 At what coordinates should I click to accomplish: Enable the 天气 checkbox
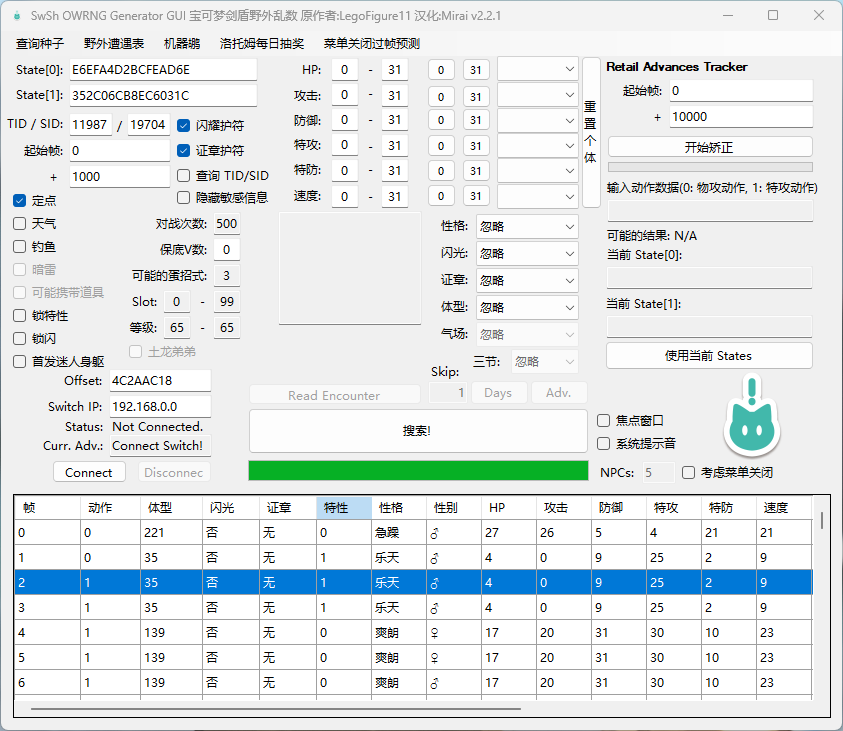[x=20, y=223]
